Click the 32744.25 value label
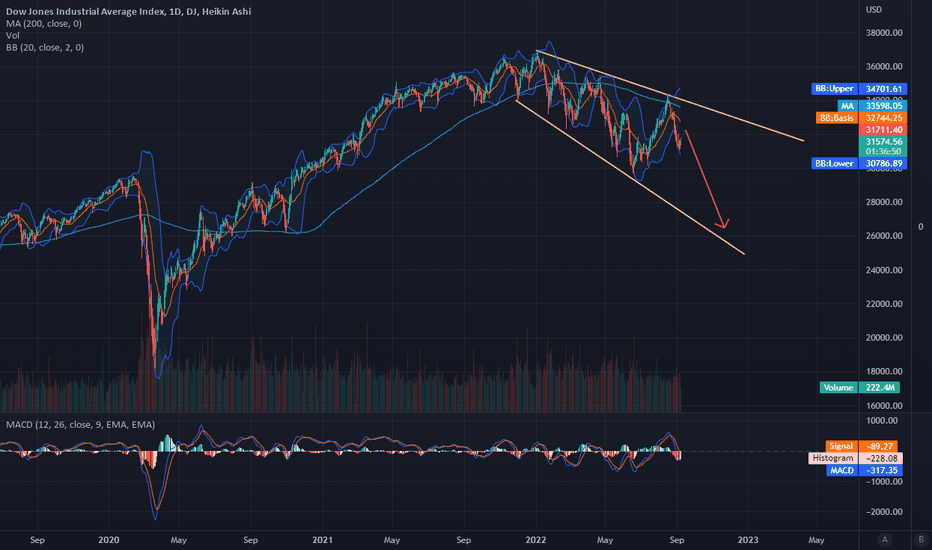This screenshot has width=932, height=550. coord(883,118)
